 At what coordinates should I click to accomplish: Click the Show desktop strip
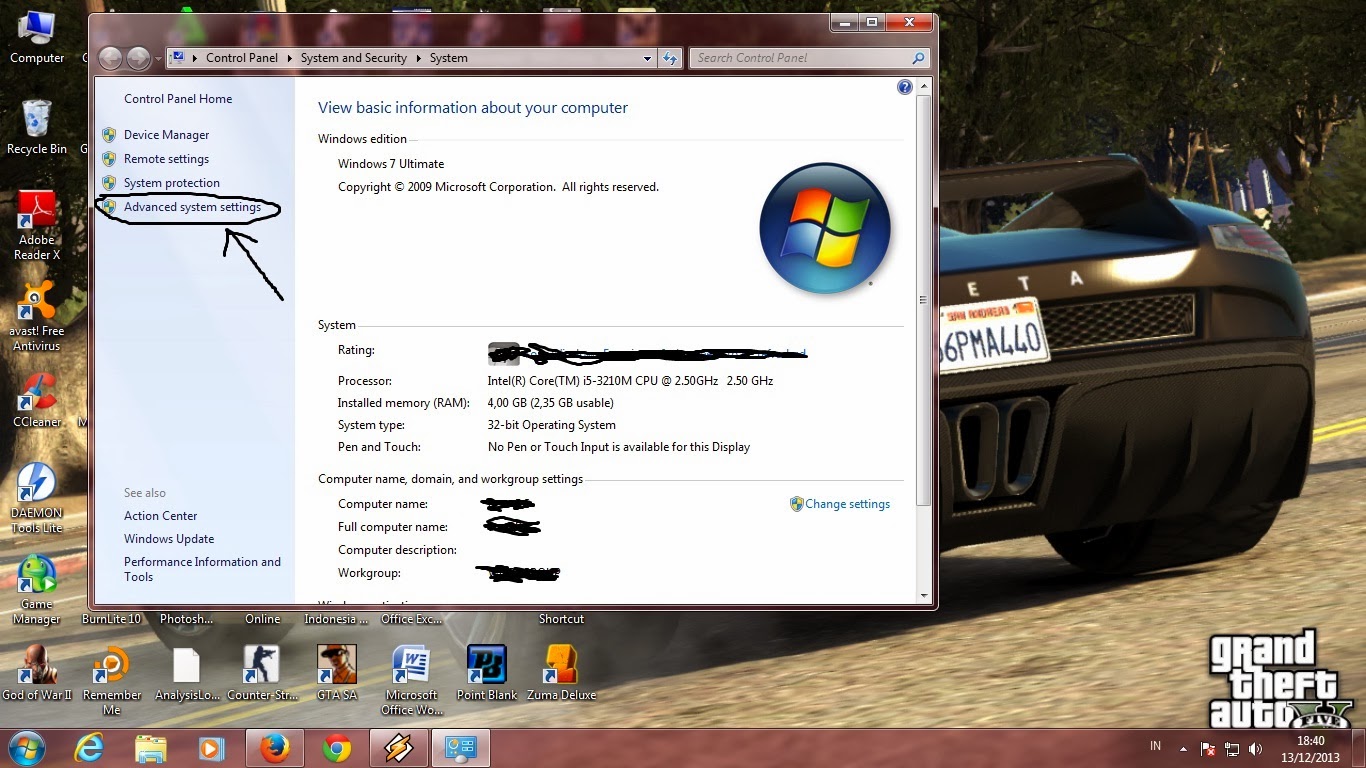(1358, 748)
